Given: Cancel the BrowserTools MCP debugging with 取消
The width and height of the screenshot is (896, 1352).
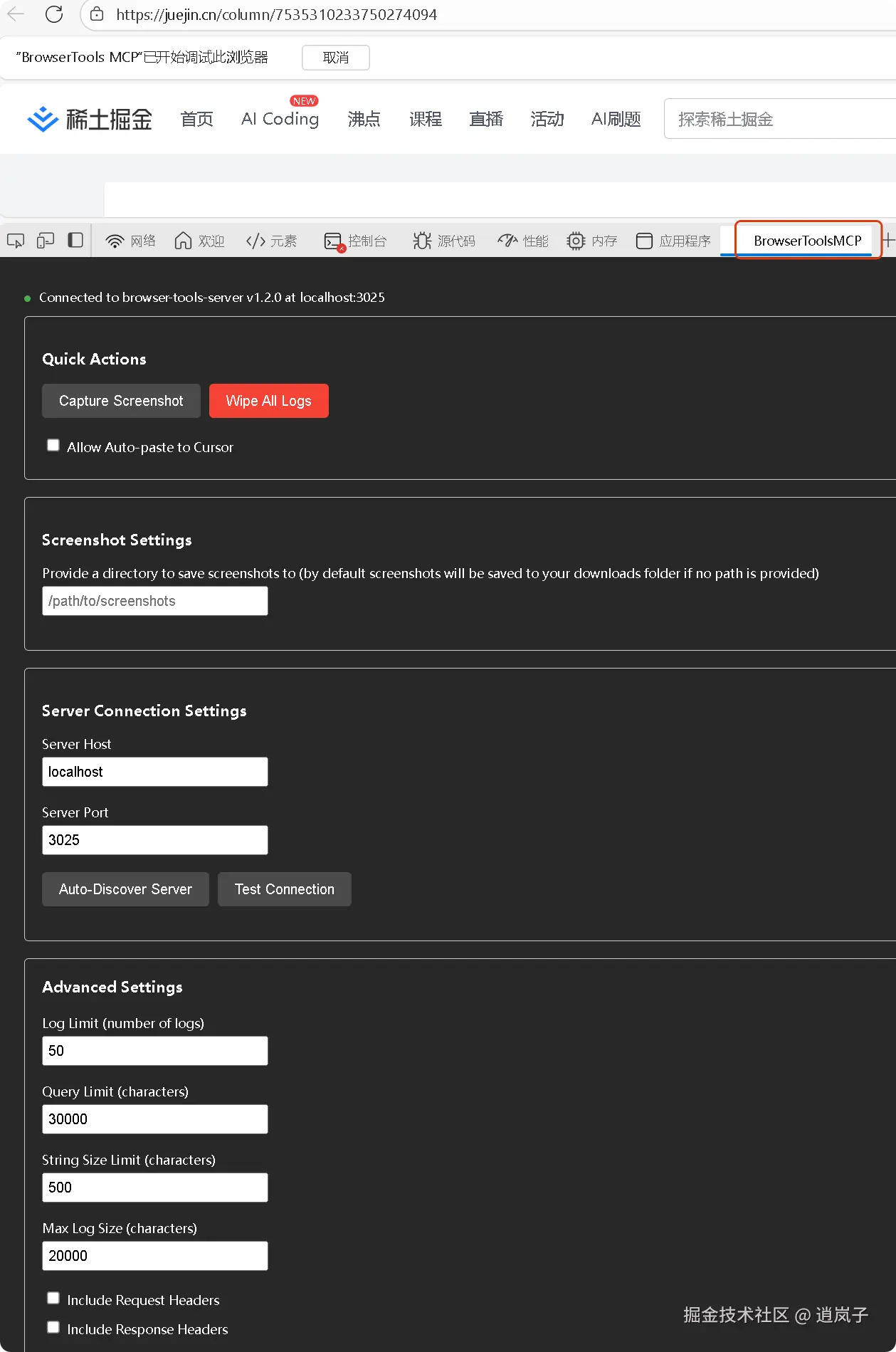Looking at the screenshot, I should (x=336, y=58).
